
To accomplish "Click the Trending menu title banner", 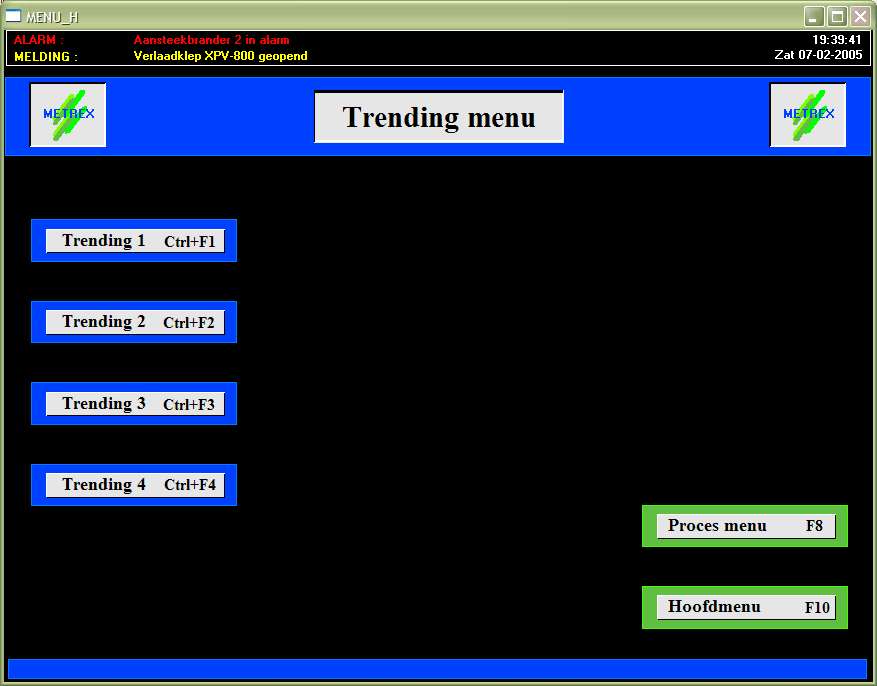I will point(439,117).
